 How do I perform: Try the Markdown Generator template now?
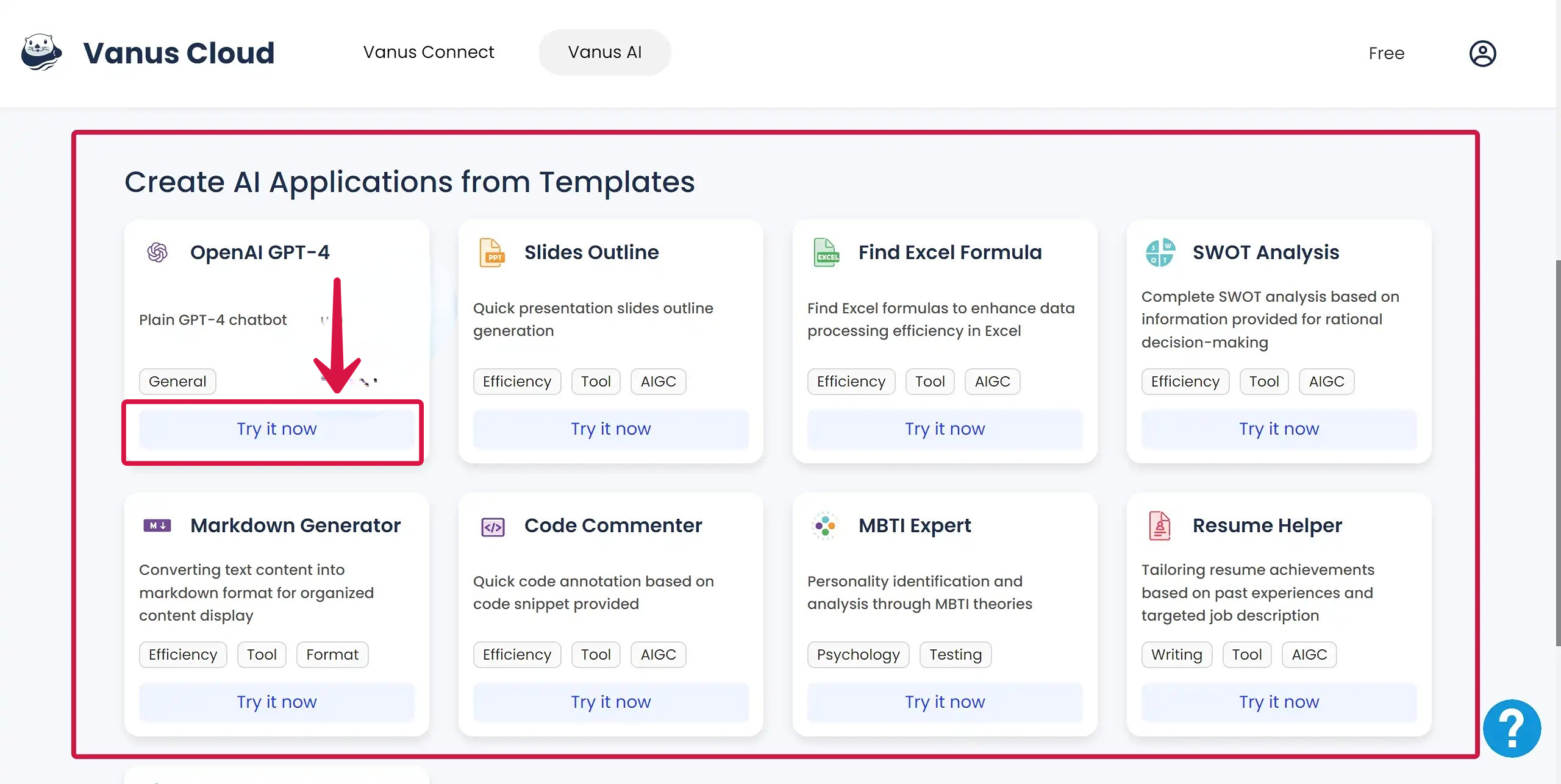point(277,702)
